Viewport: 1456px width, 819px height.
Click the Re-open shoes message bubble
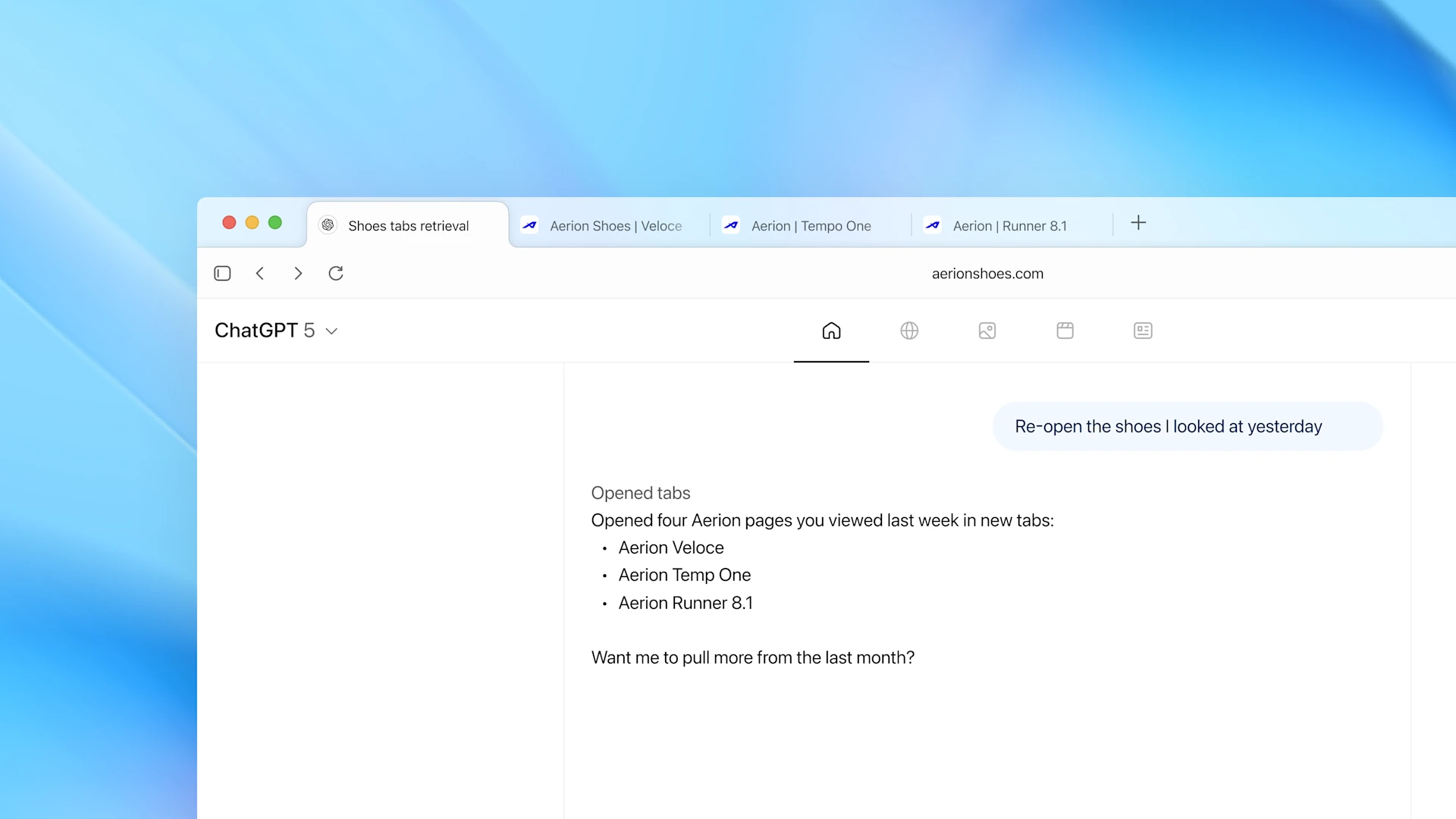point(1168,426)
